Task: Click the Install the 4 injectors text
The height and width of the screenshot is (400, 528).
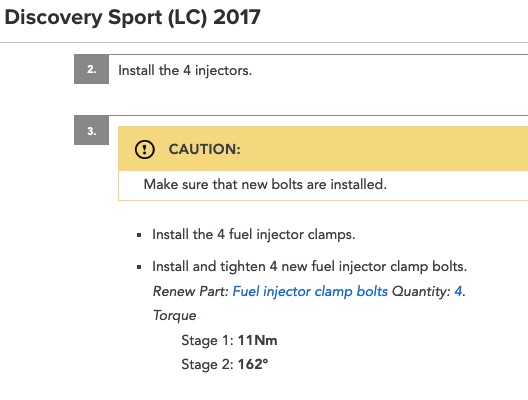Action: 185,71
